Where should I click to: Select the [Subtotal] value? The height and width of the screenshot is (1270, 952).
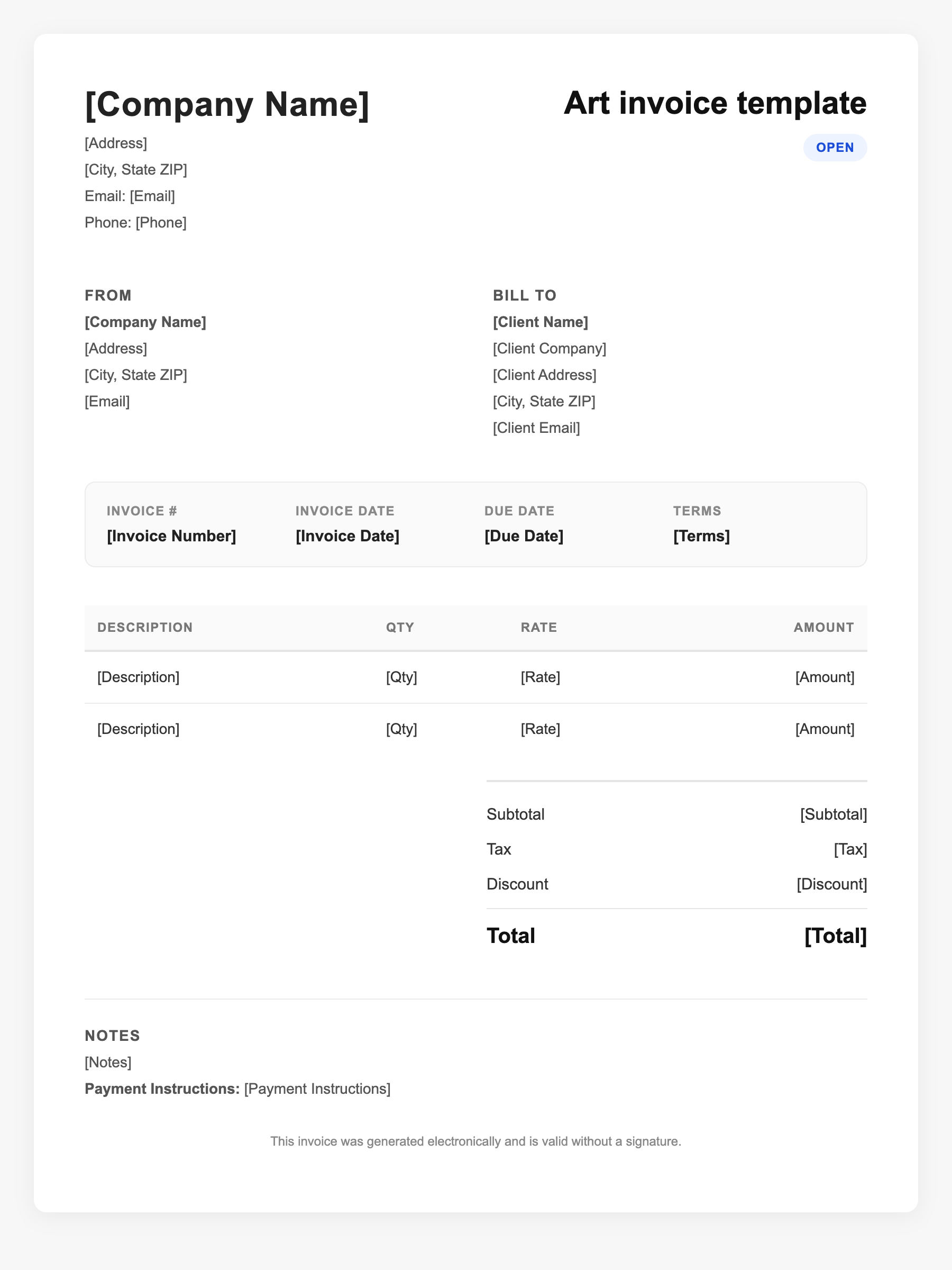pos(833,814)
